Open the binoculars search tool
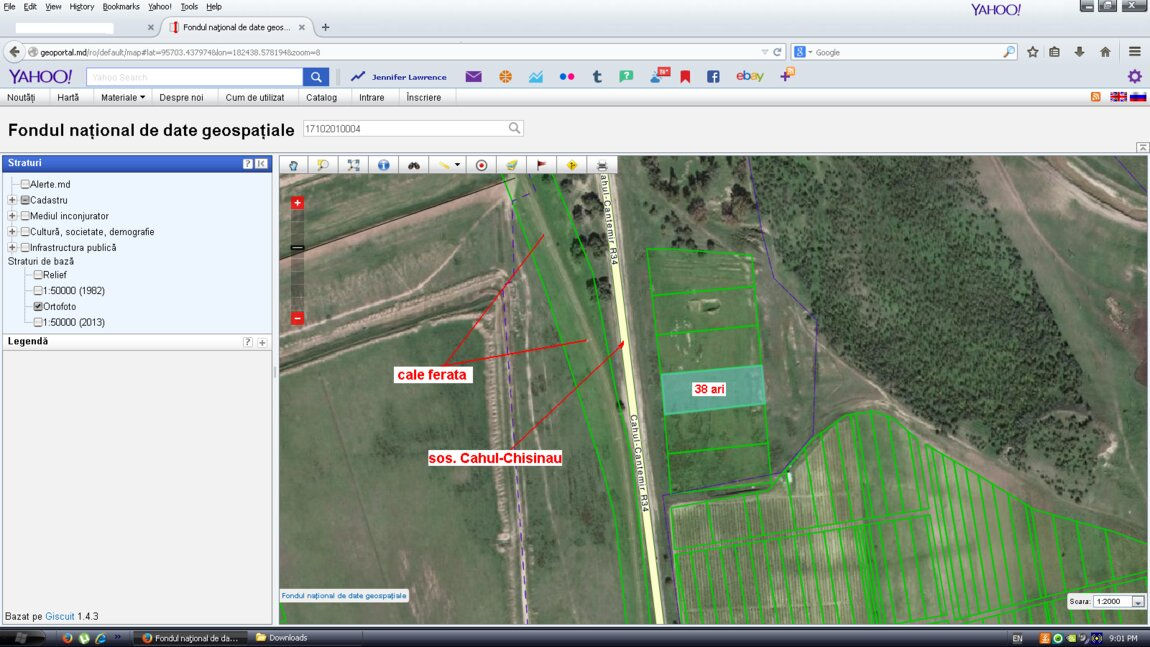Viewport: 1150px width, 647px height. click(x=414, y=165)
